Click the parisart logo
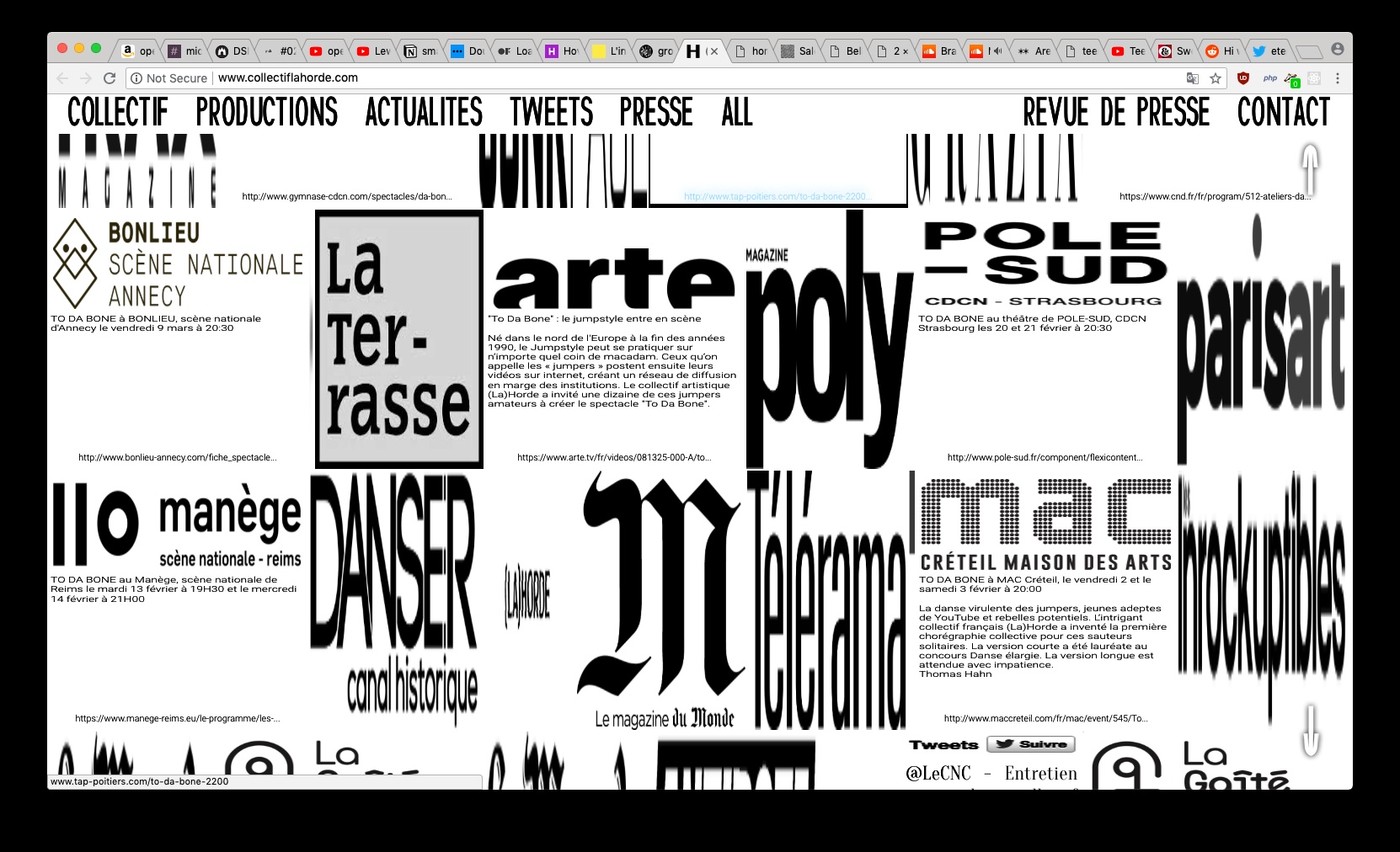Image resolution: width=1400 pixels, height=852 pixels. 1261,339
